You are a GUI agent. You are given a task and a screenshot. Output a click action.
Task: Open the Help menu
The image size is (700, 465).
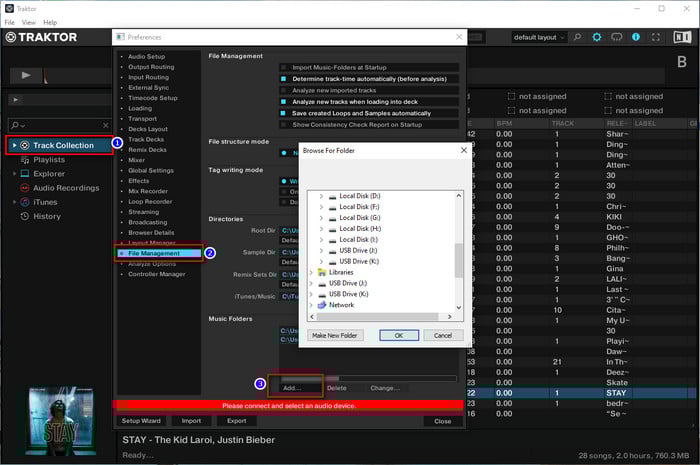(50, 22)
